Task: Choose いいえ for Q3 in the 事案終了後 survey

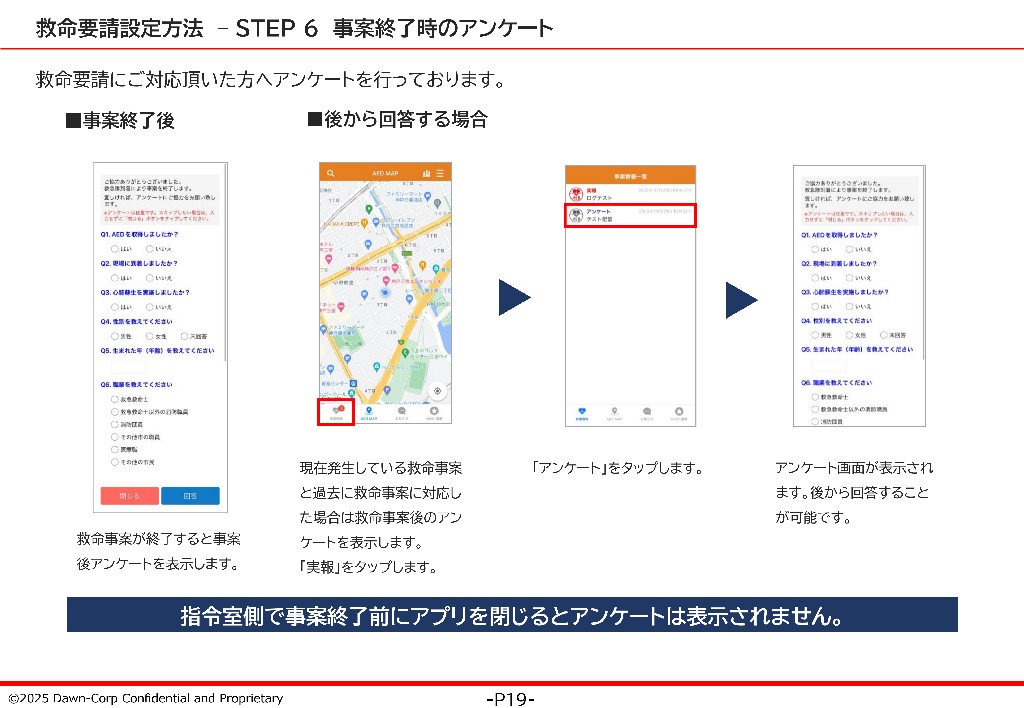Action: click(149, 307)
